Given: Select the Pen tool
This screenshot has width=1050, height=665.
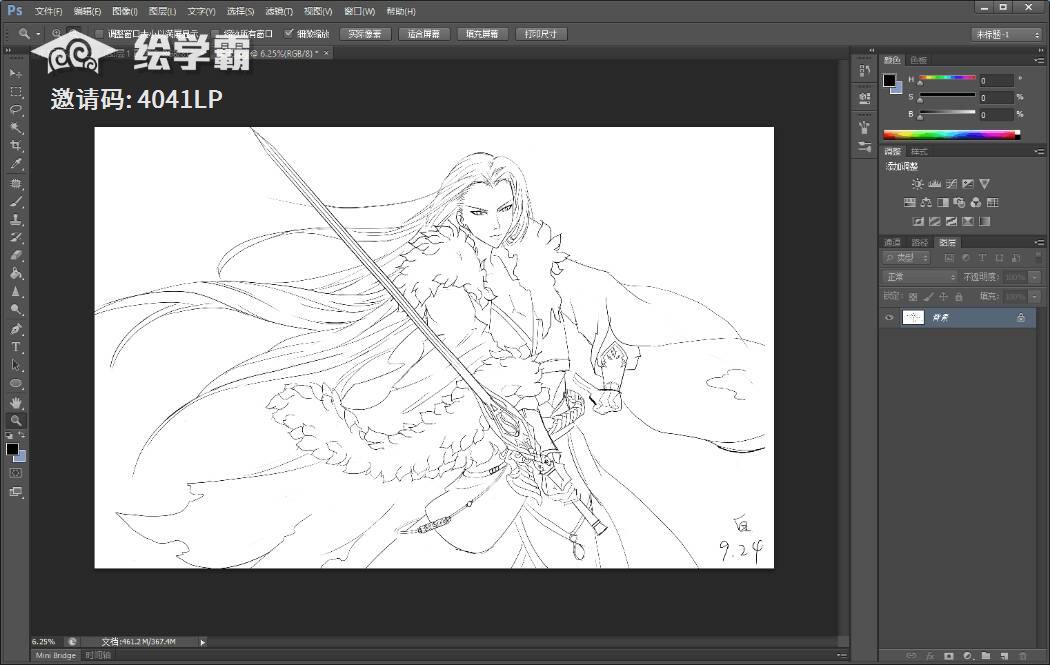Looking at the screenshot, I should pyautogui.click(x=16, y=329).
